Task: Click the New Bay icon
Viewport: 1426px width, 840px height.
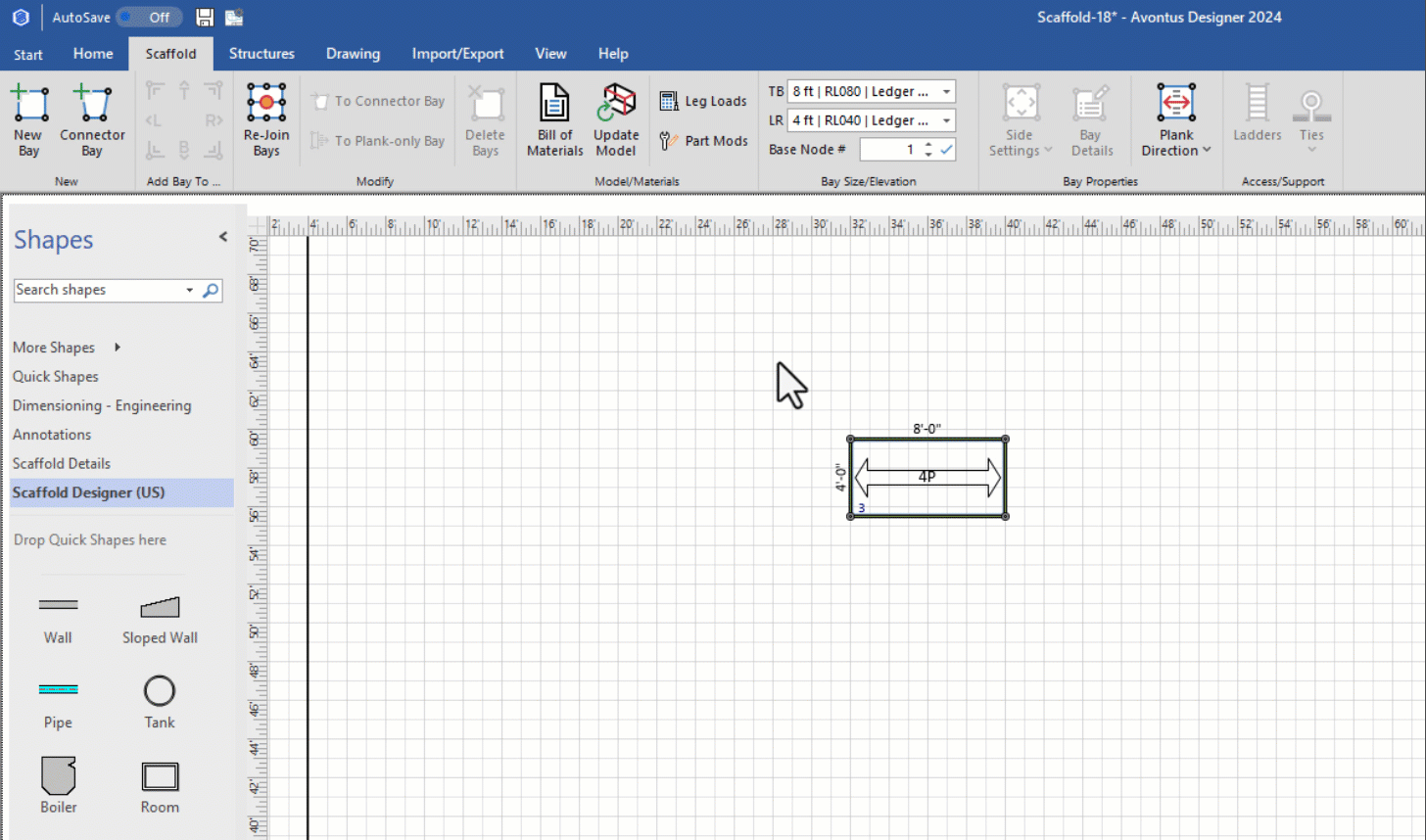Action: coord(28,103)
